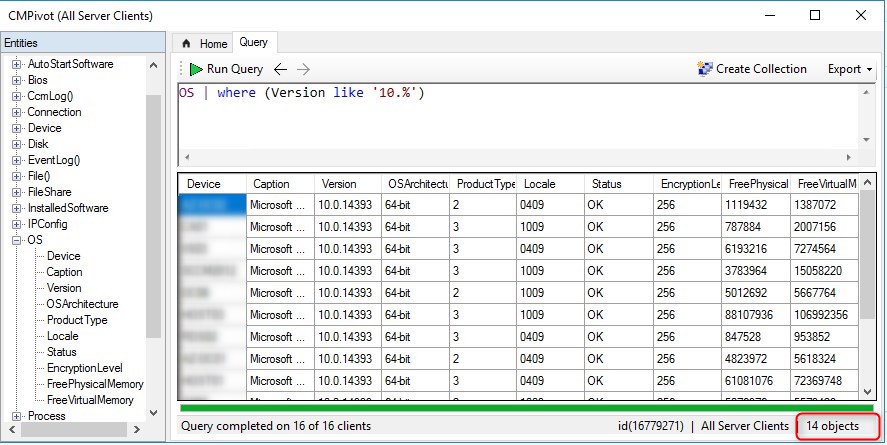Go forward with right arrow icon

coord(304,69)
